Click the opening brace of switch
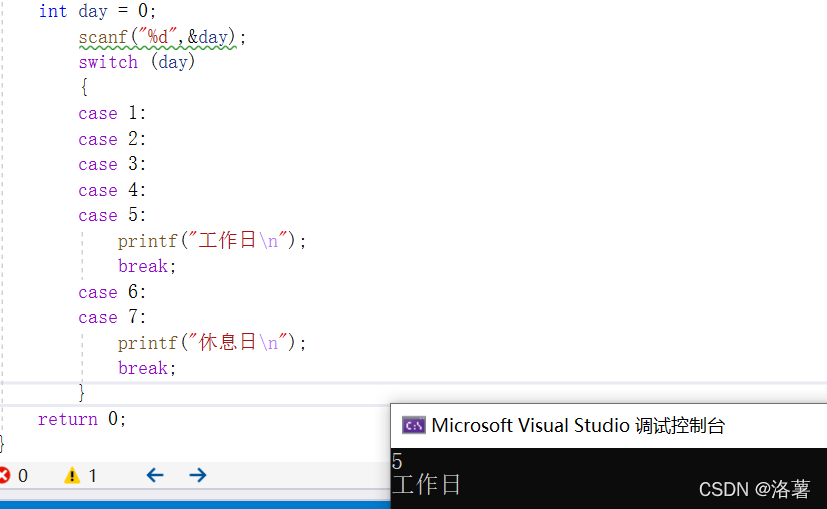827x509 pixels. coord(84,87)
